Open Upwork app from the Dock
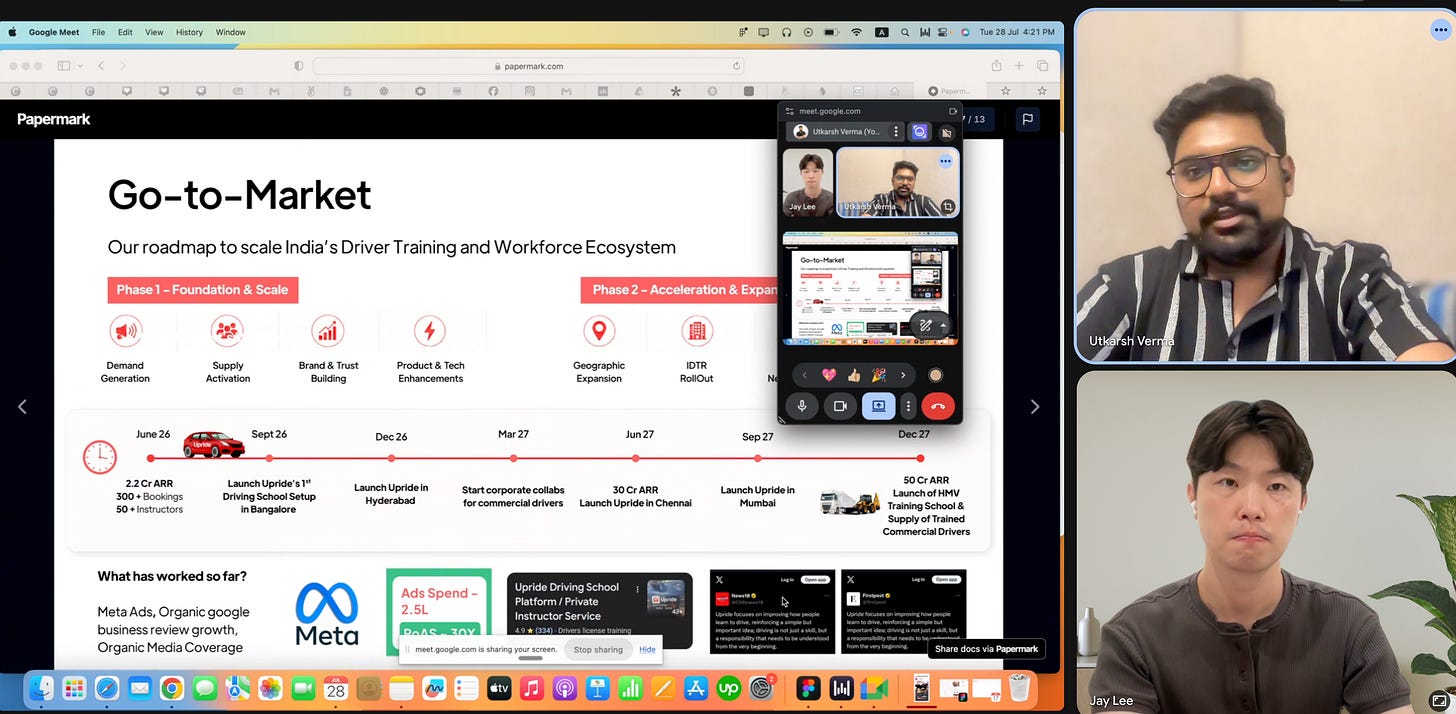Viewport: 1456px width, 714px height. click(x=729, y=688)
